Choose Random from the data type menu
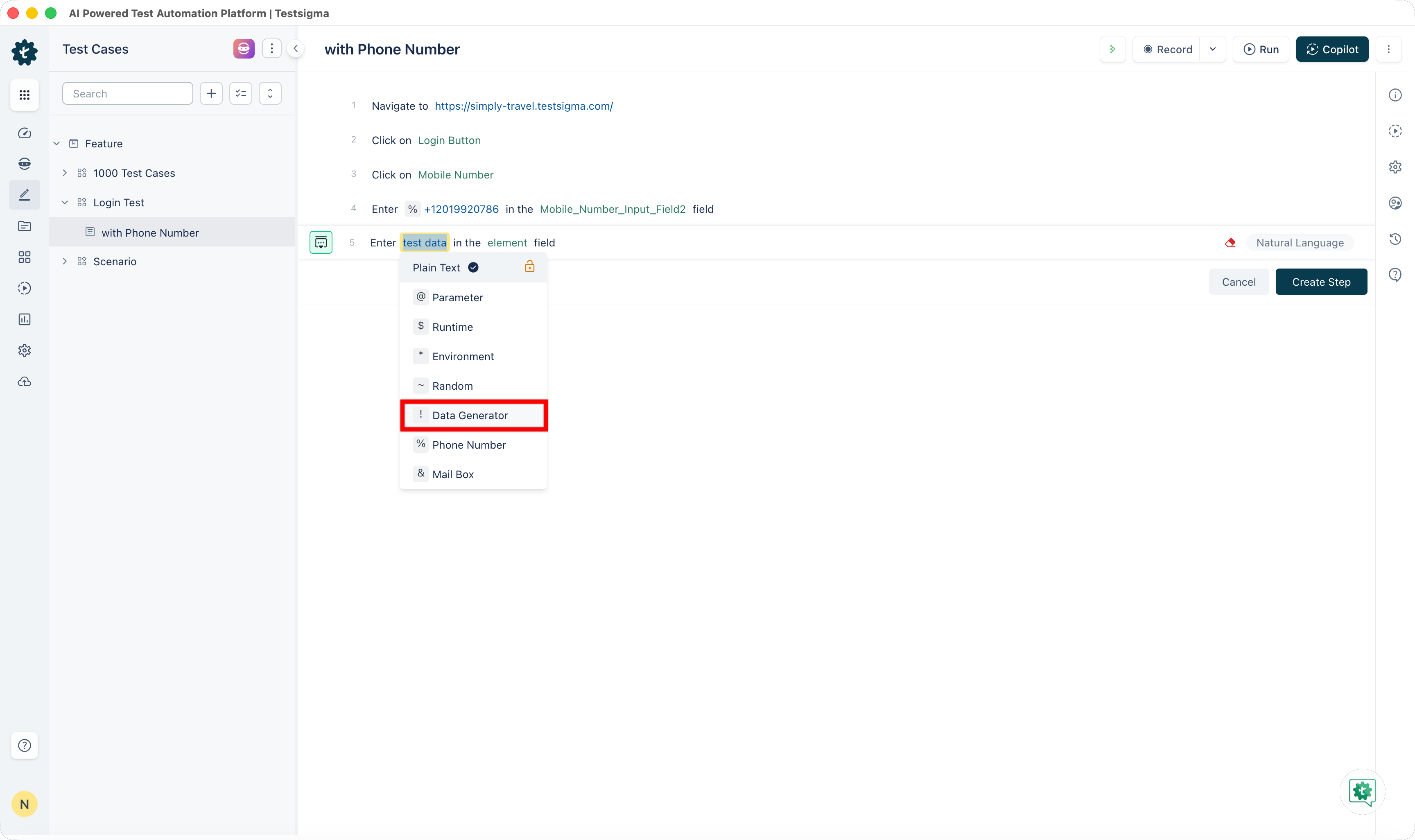Screen dimensions: 1415x840 click(473, 386)
